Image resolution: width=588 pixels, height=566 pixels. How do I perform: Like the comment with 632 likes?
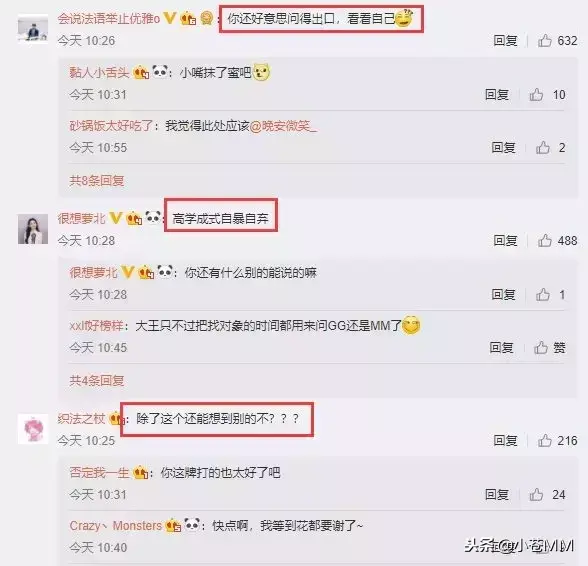pos(545,41)
